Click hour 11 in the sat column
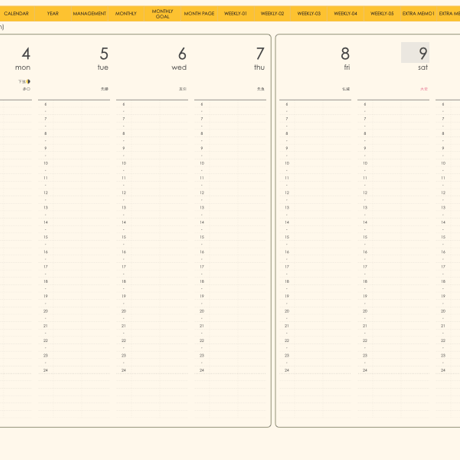Image resolution: width=460 pixels, height=460 pixels. point(365,178)
